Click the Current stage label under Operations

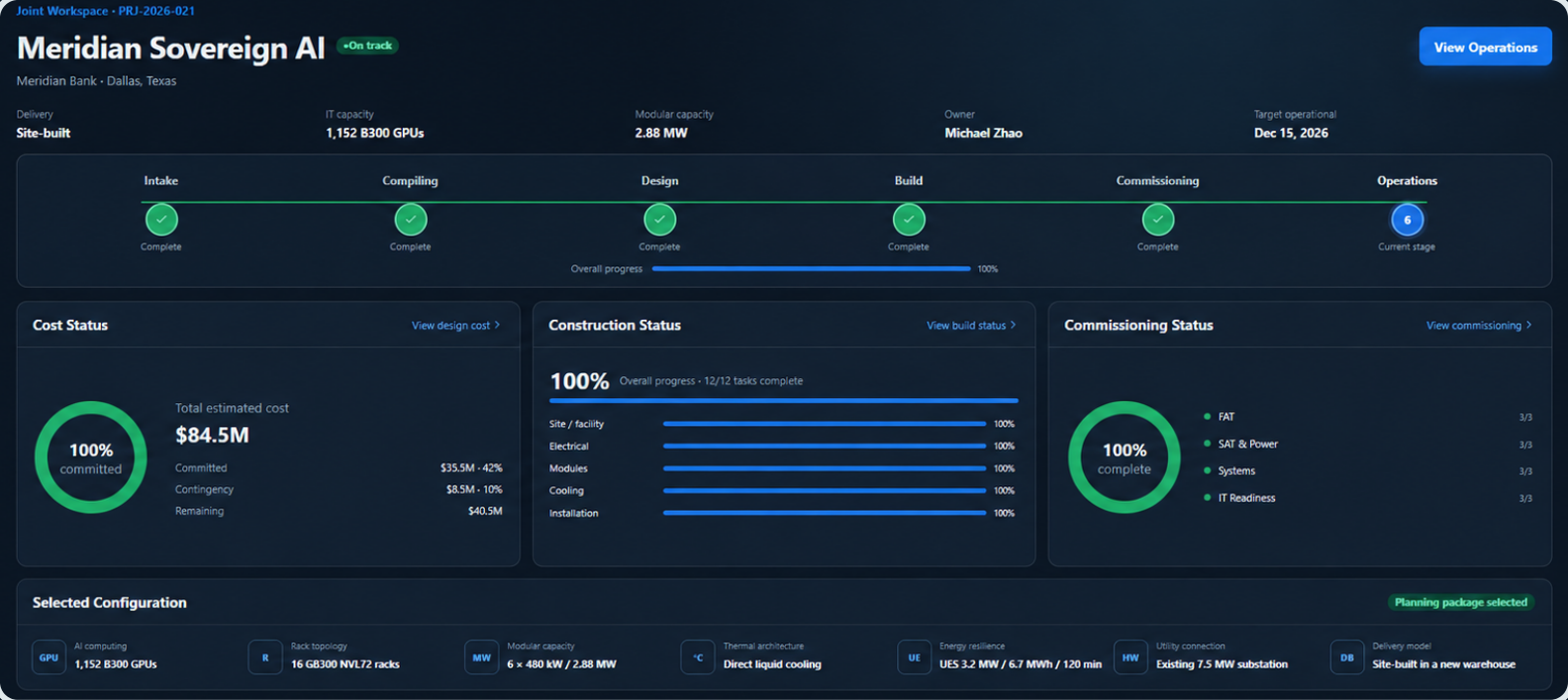(x=1407, y=247)
